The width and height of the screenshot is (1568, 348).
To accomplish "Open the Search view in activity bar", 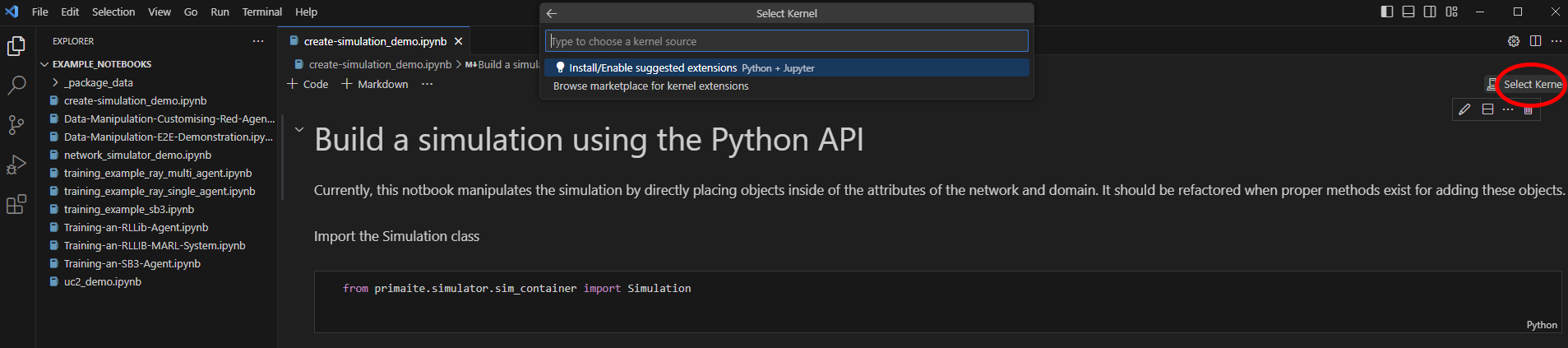I will (x=16, y=85).
